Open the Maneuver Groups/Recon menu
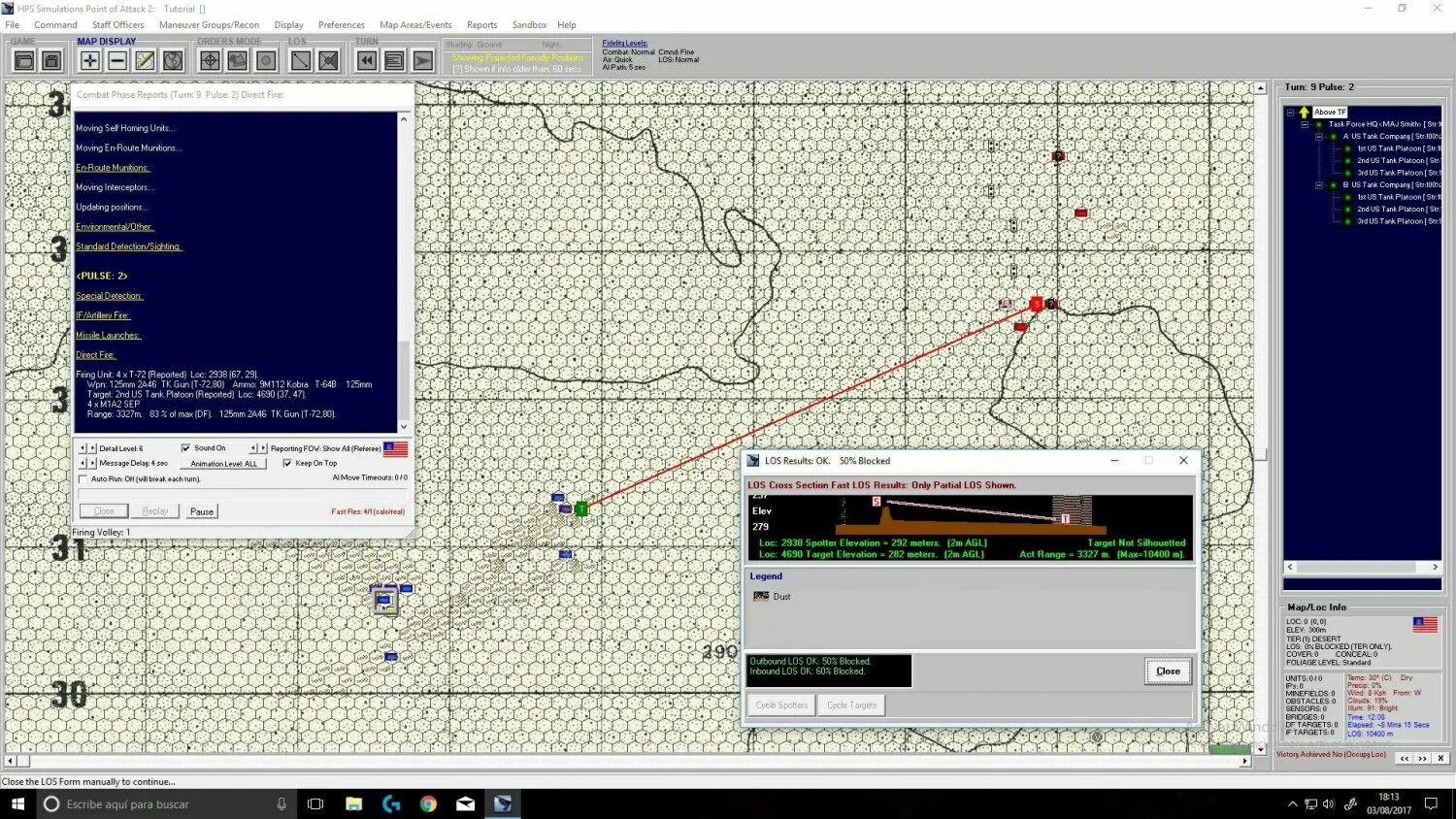Viewport: 1456px width, 819px height. pyautogui.click(x=209, y=25)
